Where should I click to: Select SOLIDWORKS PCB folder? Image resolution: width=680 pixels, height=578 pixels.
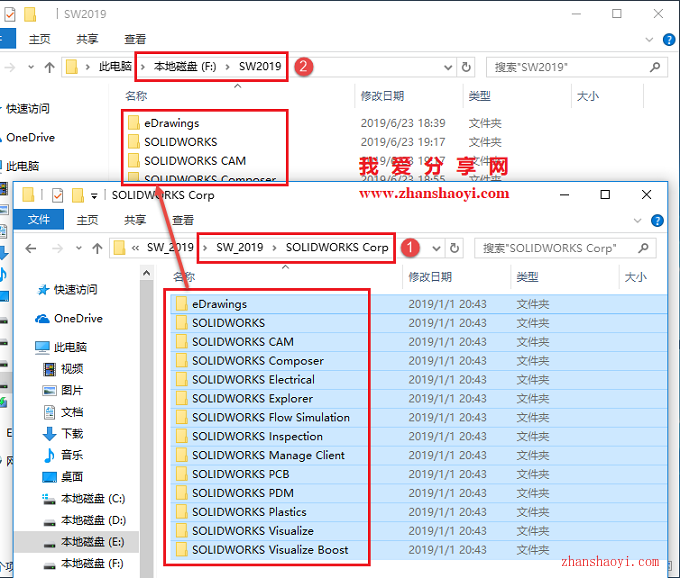pyautogui.click(x=241, y=474)
